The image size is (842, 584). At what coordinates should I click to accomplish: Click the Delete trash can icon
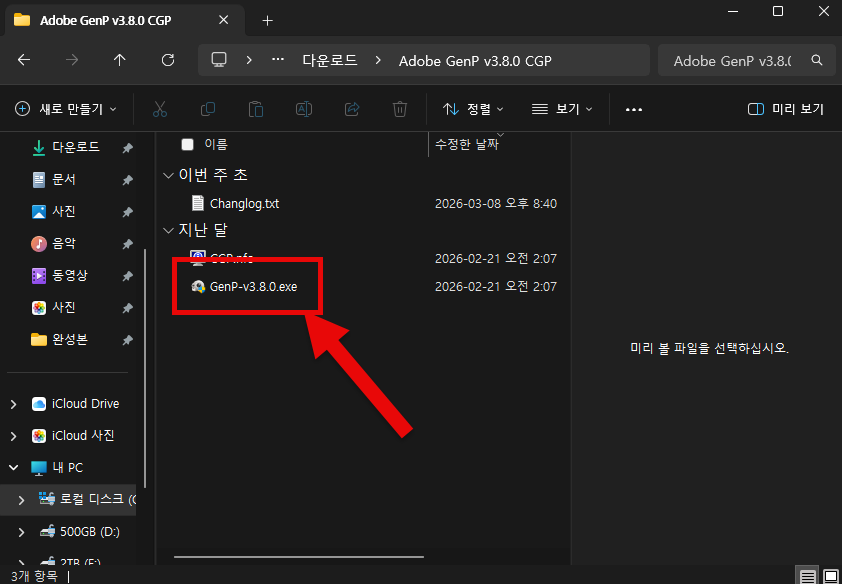[400, 110]
